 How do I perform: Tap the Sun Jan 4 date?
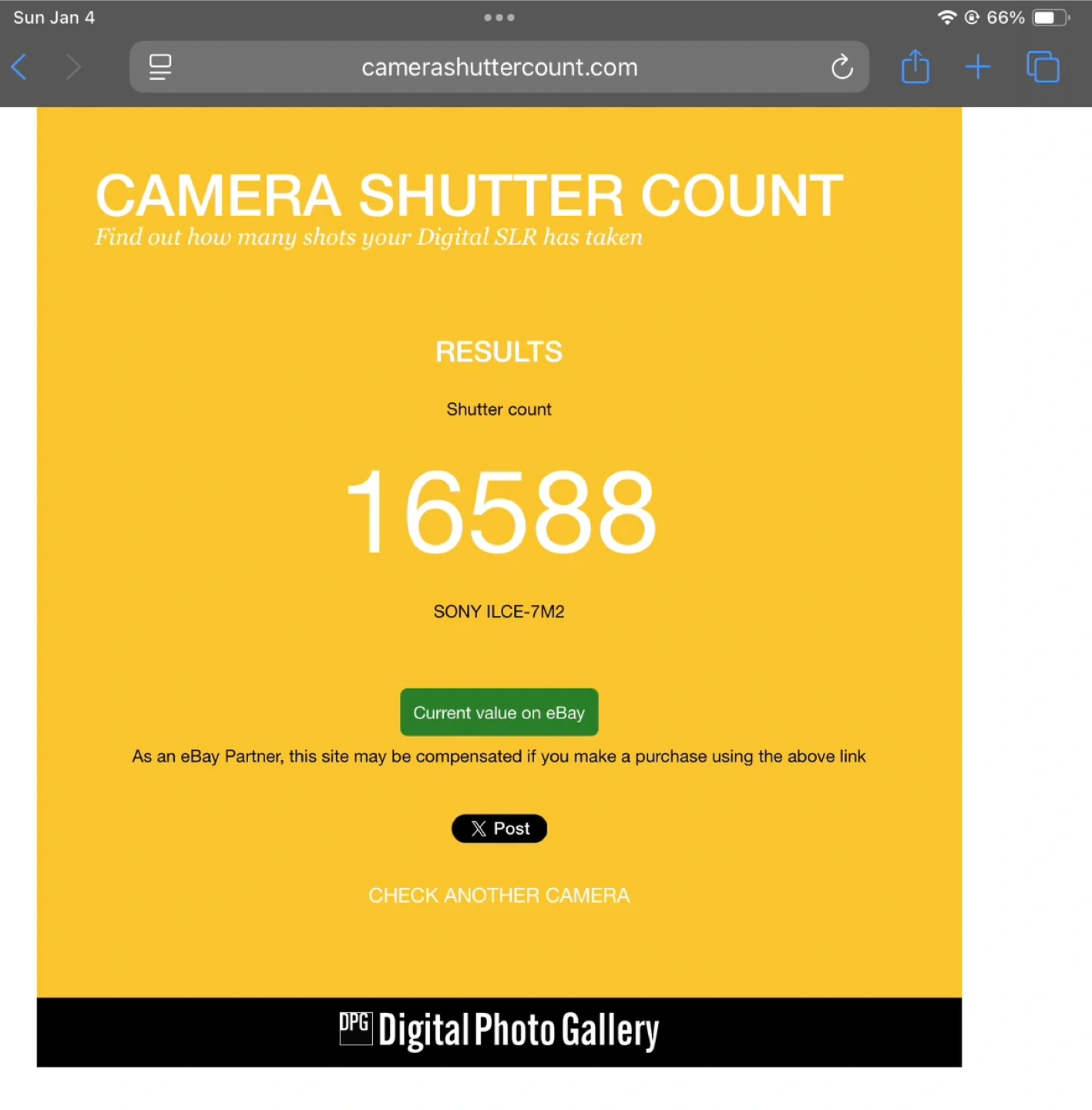pyautogui.click(x=54, y=18)
